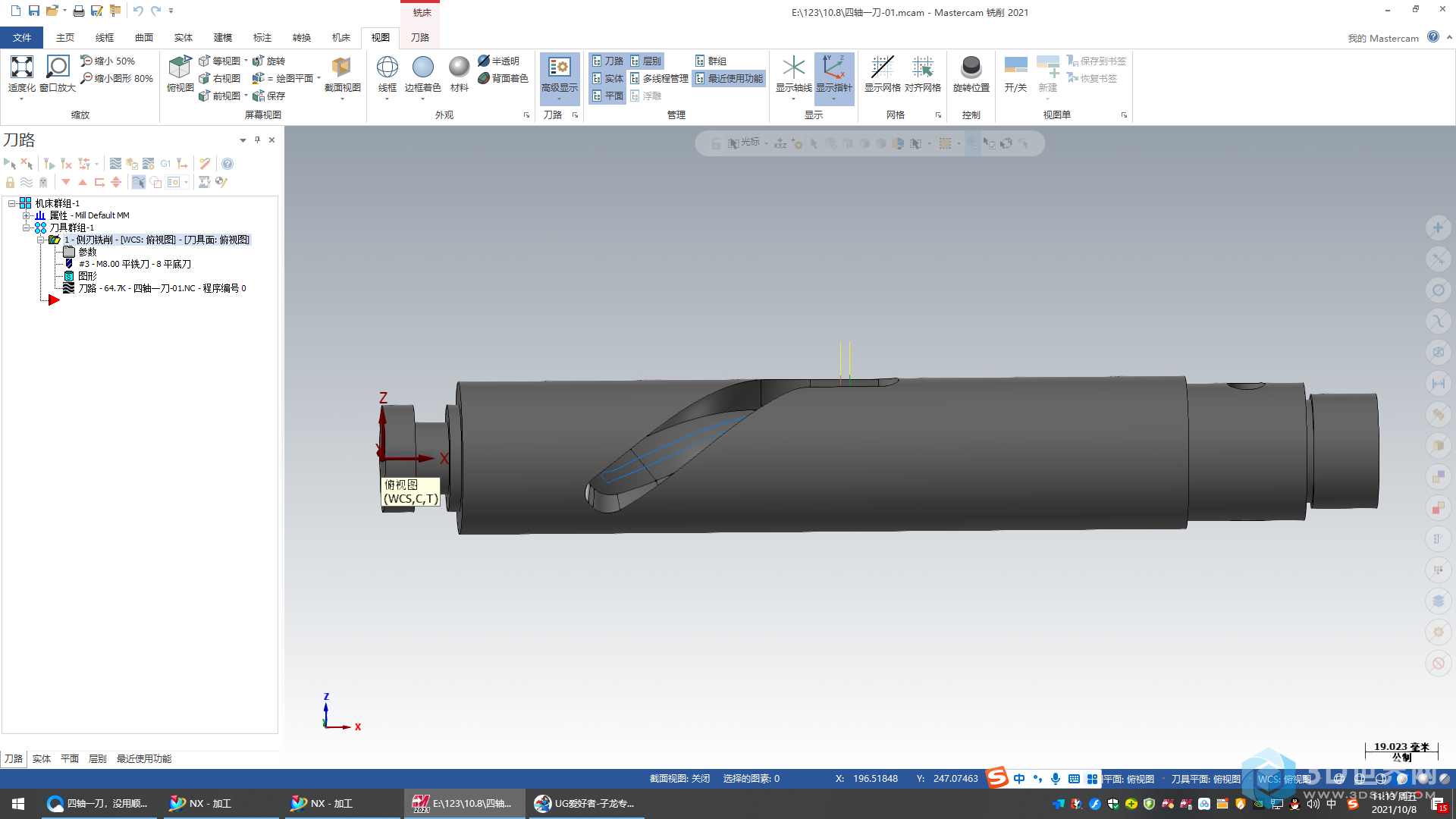1456x819 pixels.
Task: Switch to 俯视图 top view
Action: pos(180,74)
